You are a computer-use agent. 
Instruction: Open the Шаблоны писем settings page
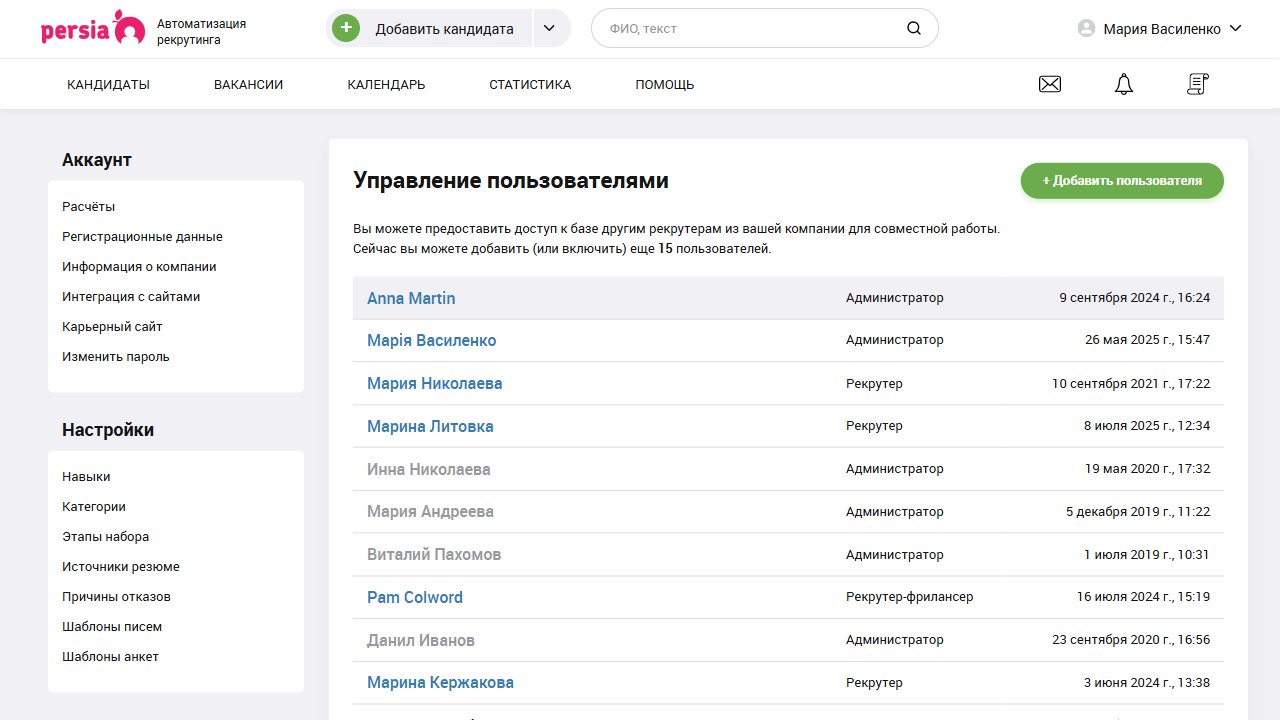coord(114,626)
